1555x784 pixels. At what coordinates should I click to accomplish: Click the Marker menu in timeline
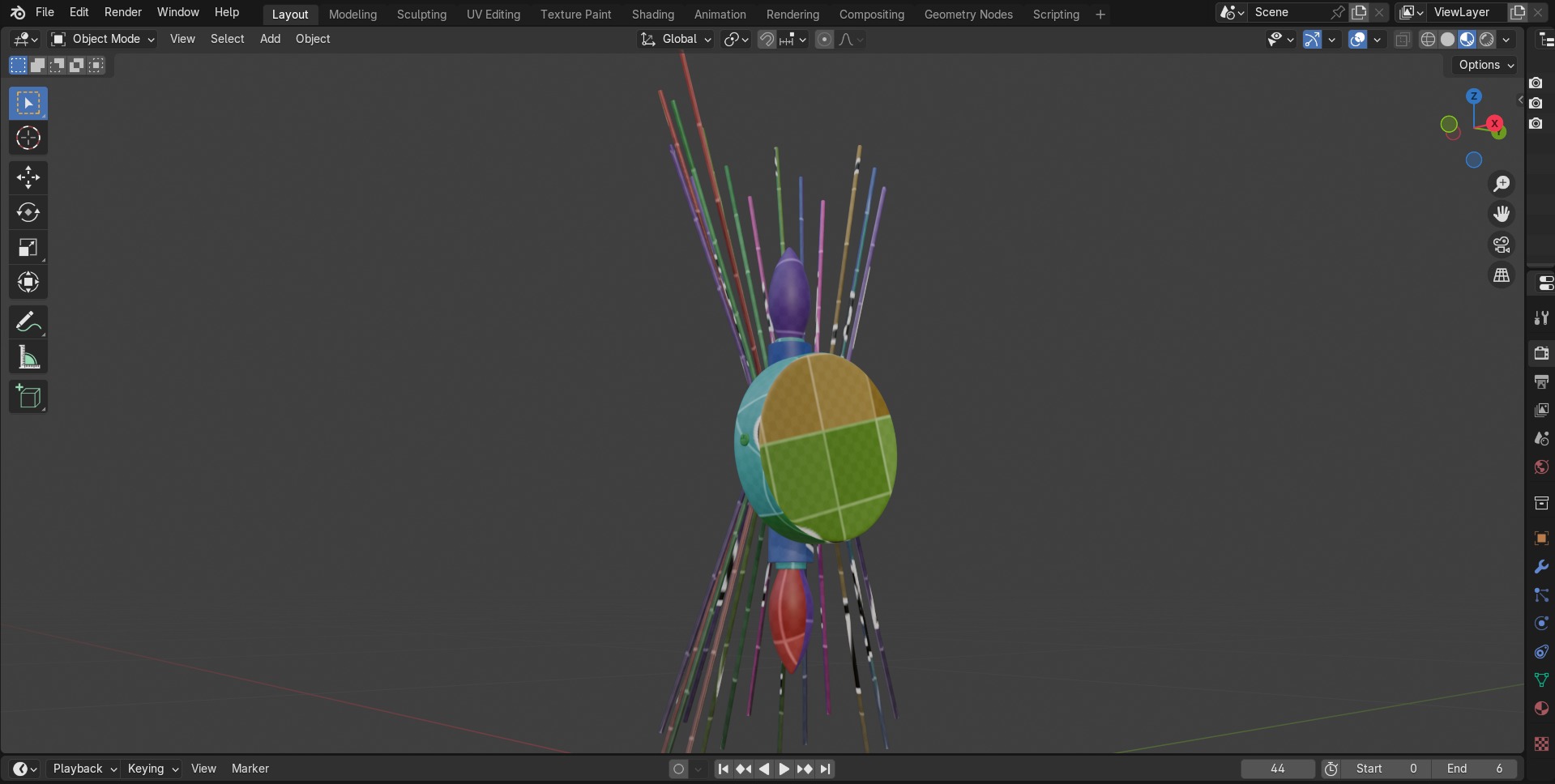[x=250, y=769]
